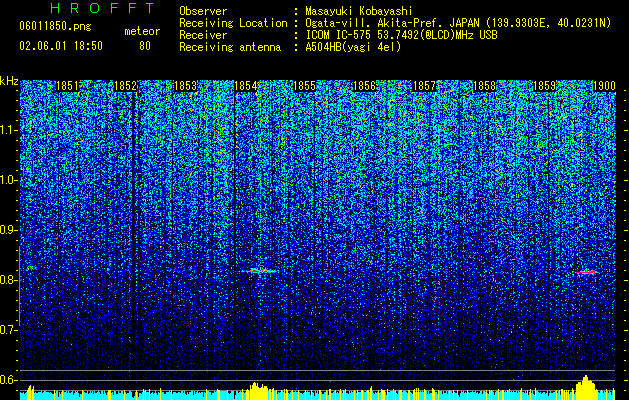Click the 0.9 kHz axis label
The image size is (629, 400).
(x=9, y=230)
